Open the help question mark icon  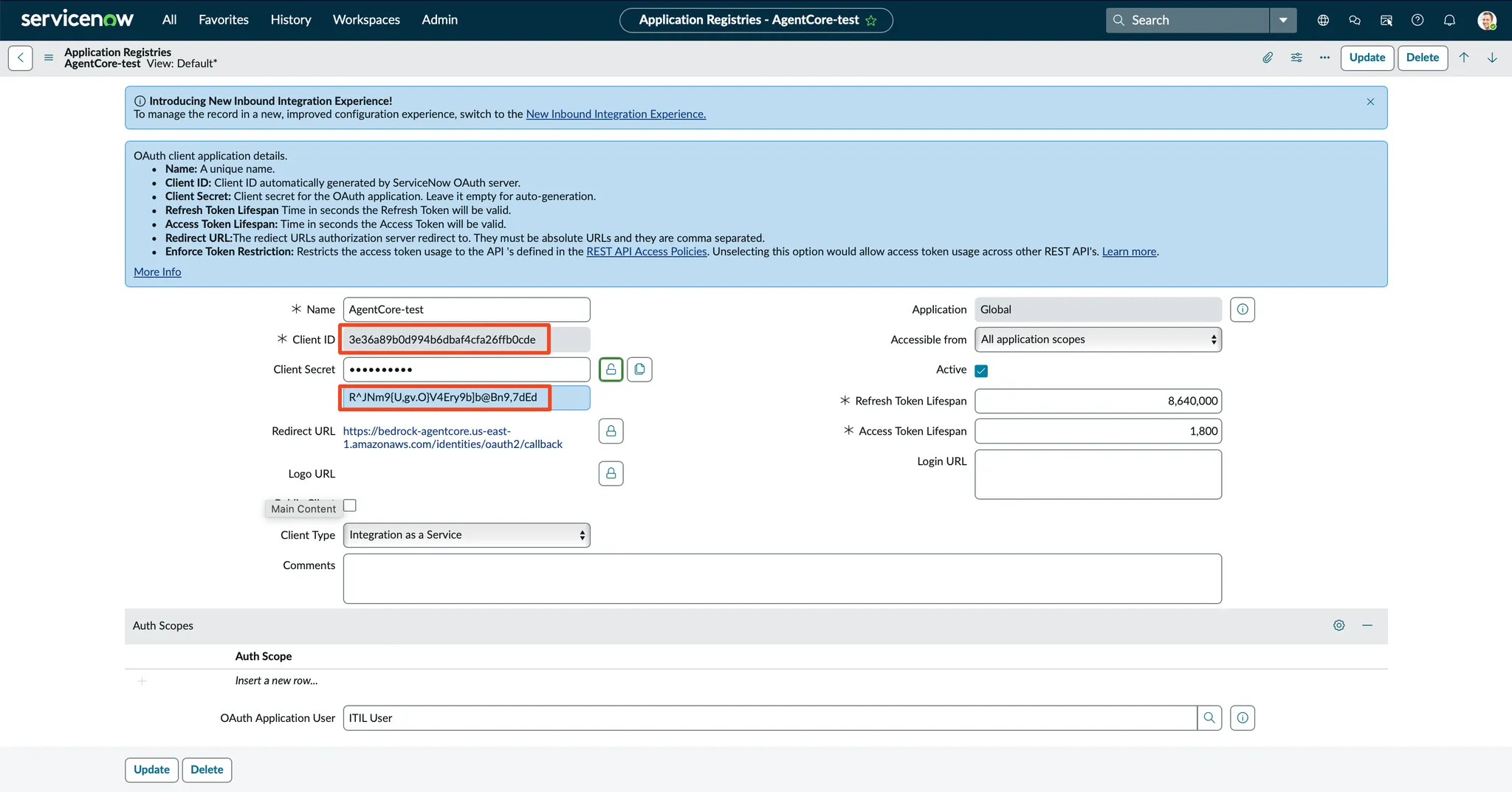[x=1417, y=21]
